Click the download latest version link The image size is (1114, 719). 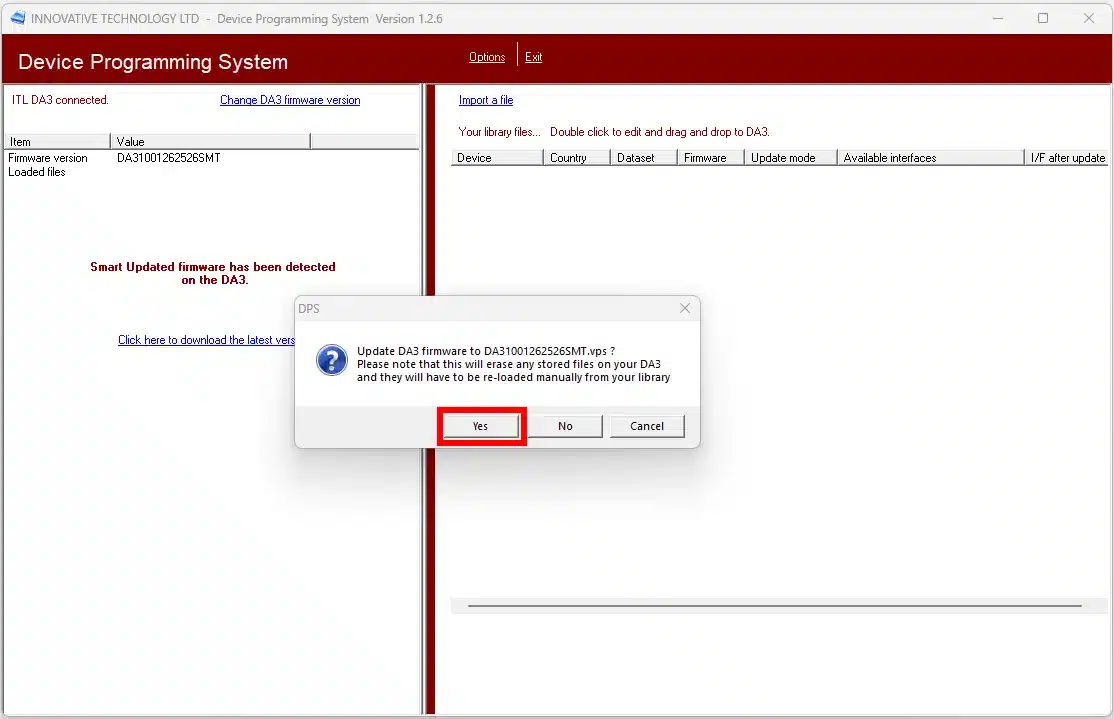click(x=206, y=340)
